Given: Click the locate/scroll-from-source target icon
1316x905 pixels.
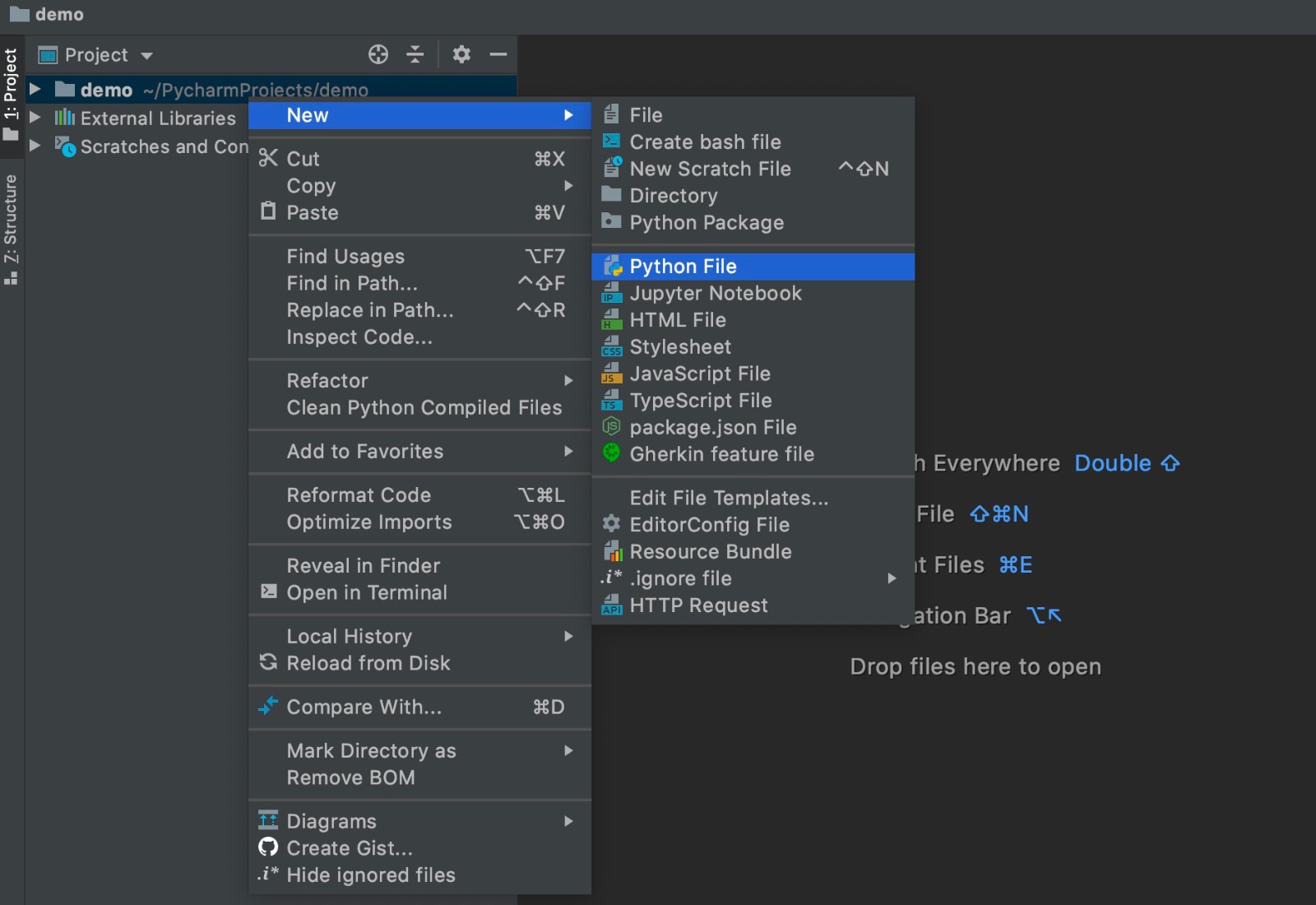Looking at the screenshot, I should [378, 54].
